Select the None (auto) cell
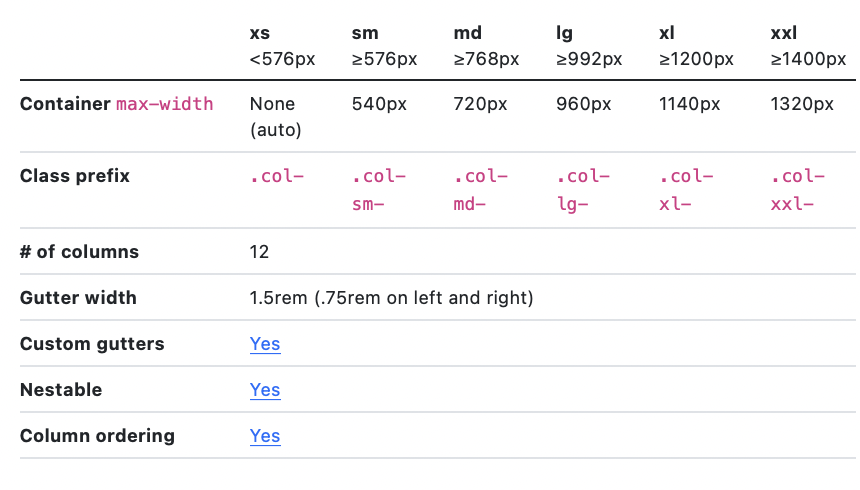The height and width of the screenshot is (490, 860). (275, 116)
